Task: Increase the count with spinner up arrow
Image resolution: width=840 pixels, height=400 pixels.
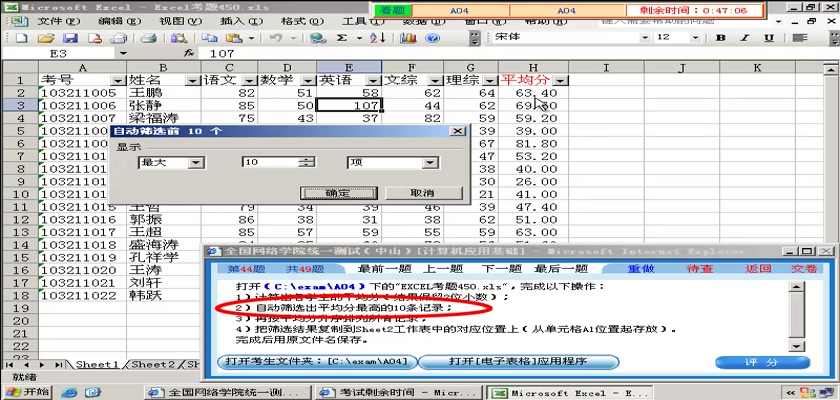Action: tap(307, 159)
